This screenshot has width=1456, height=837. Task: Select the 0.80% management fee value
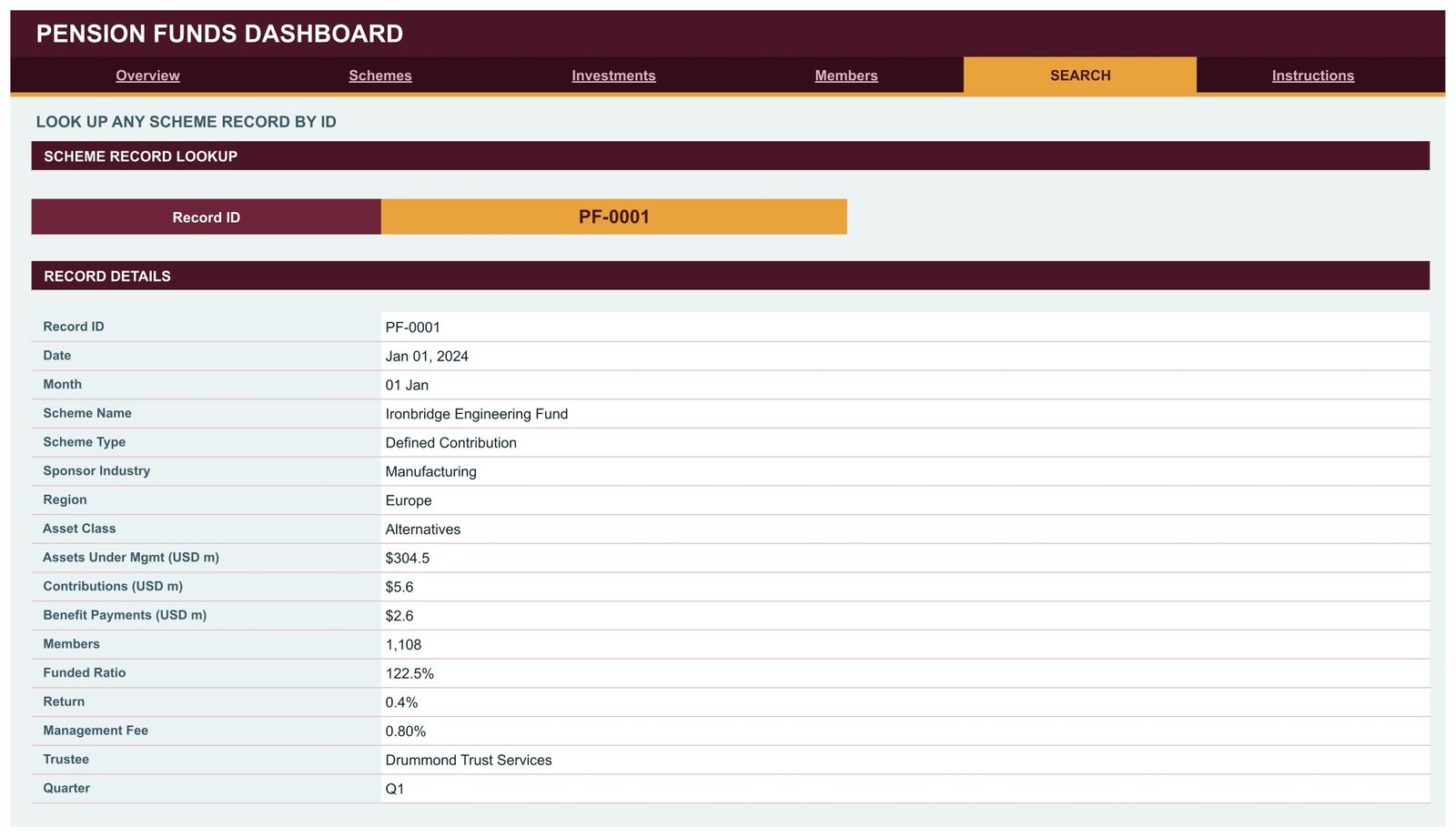click(x=406, y=731)
